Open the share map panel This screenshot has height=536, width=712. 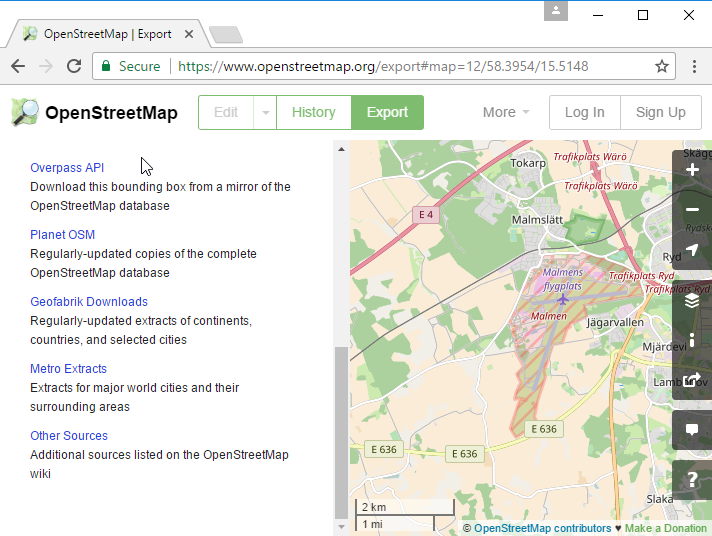tap(692, 380)
